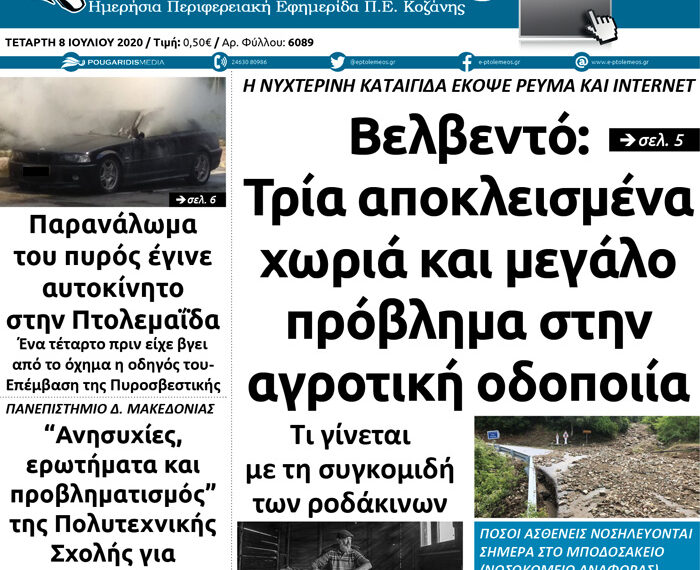Click 'Επέμβαση της Πυροσβεστικής' subheading

click(113, 385)
